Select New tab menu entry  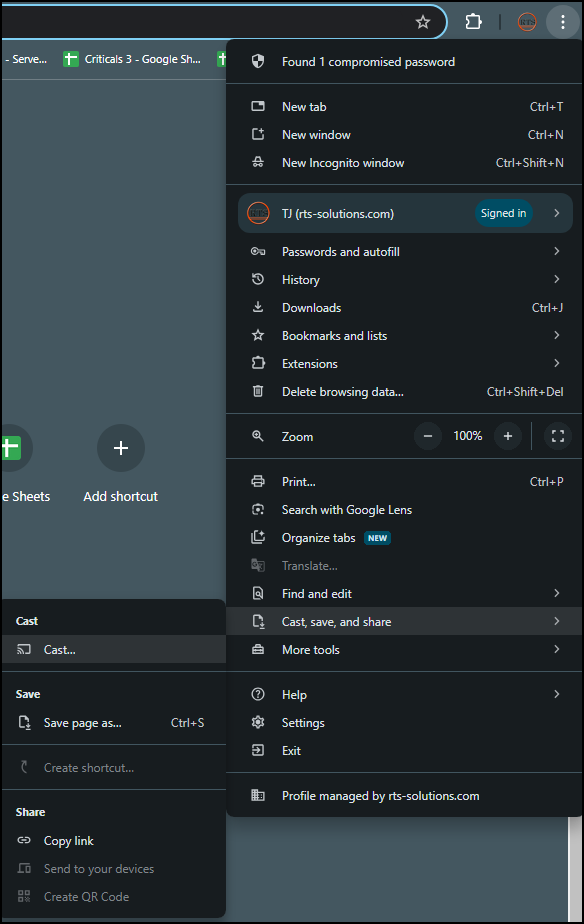(404, 107)
